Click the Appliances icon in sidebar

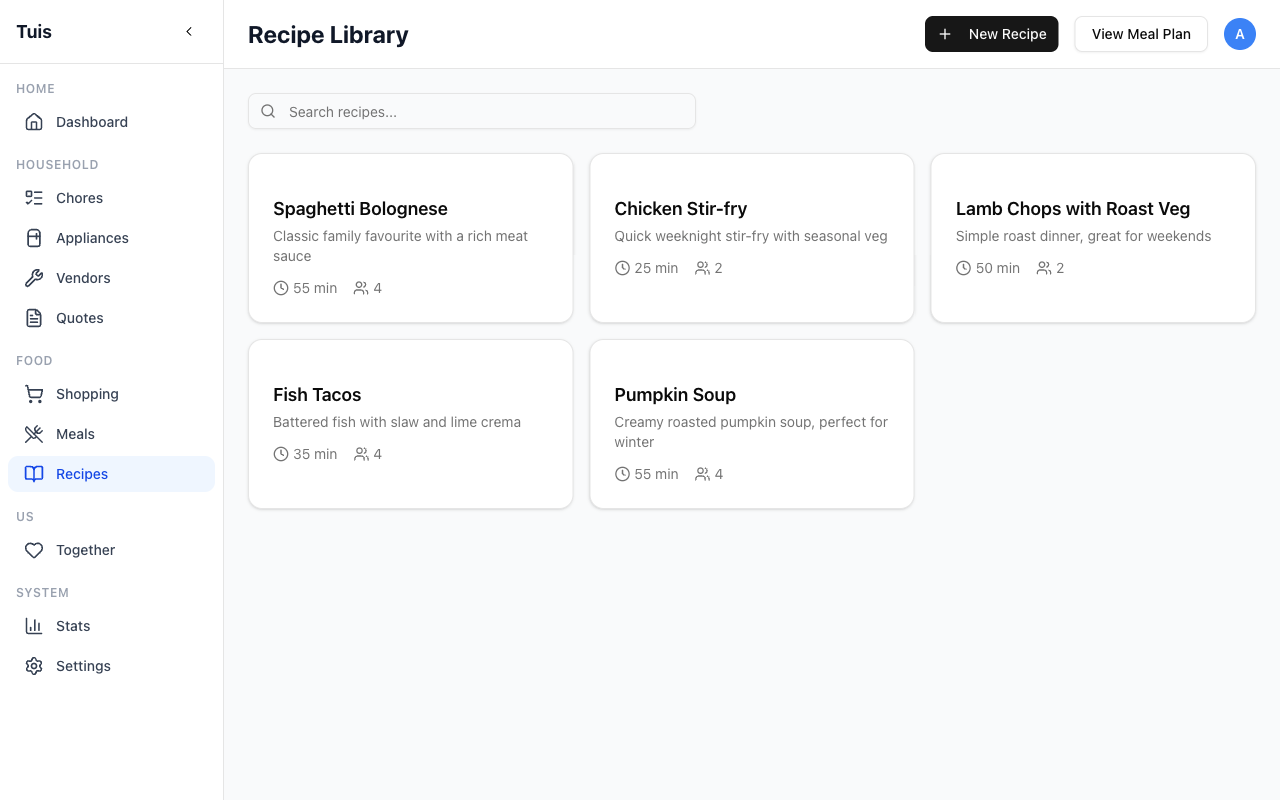click(x=34, y=237)
